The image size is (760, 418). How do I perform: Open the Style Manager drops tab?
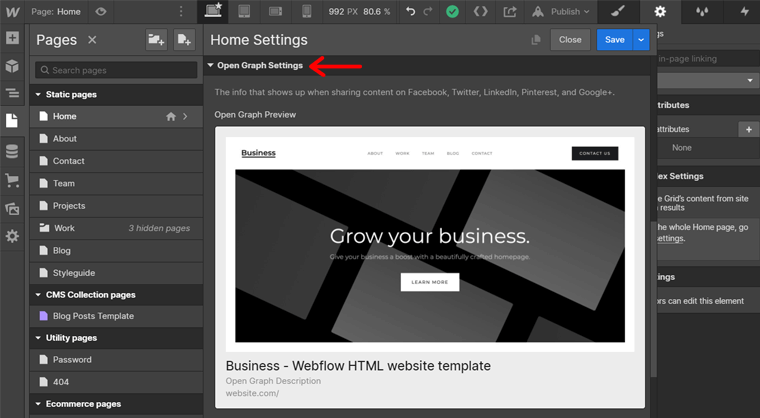[702, 11]
